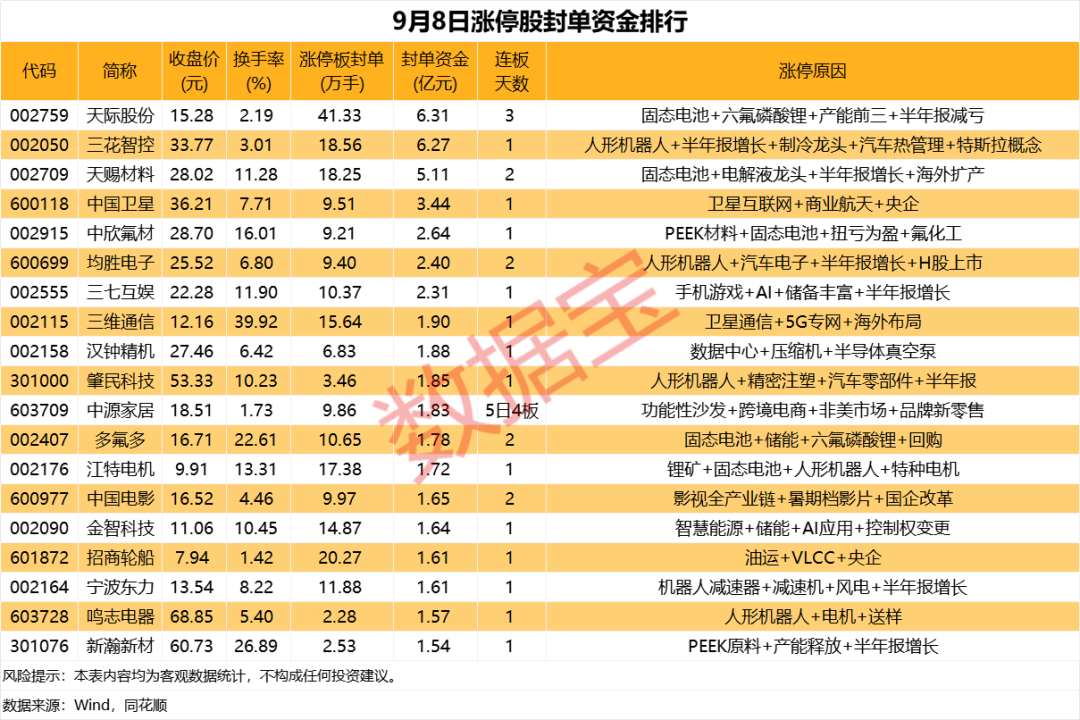The width and height of the screenshot is (1080, 720).
Task: Select stock name 均胜电子
Action: [120, 263]
